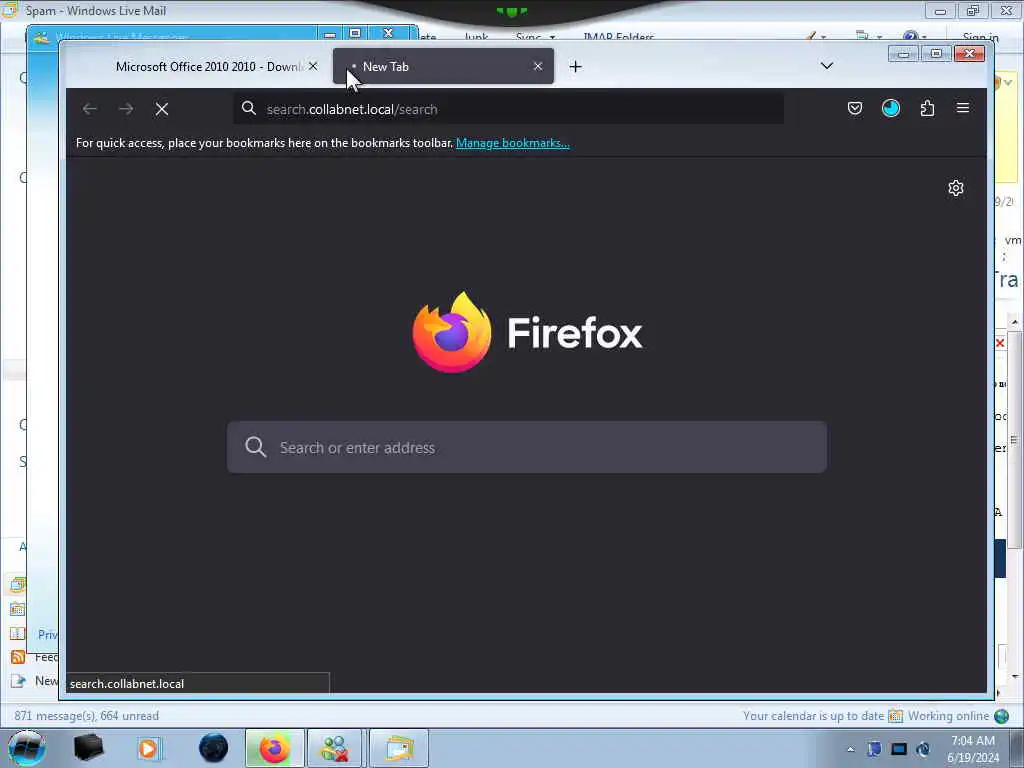Screen dimensions: 1024x768
Task: Expand the list all tabs chevron
Action: click(827, 66)
